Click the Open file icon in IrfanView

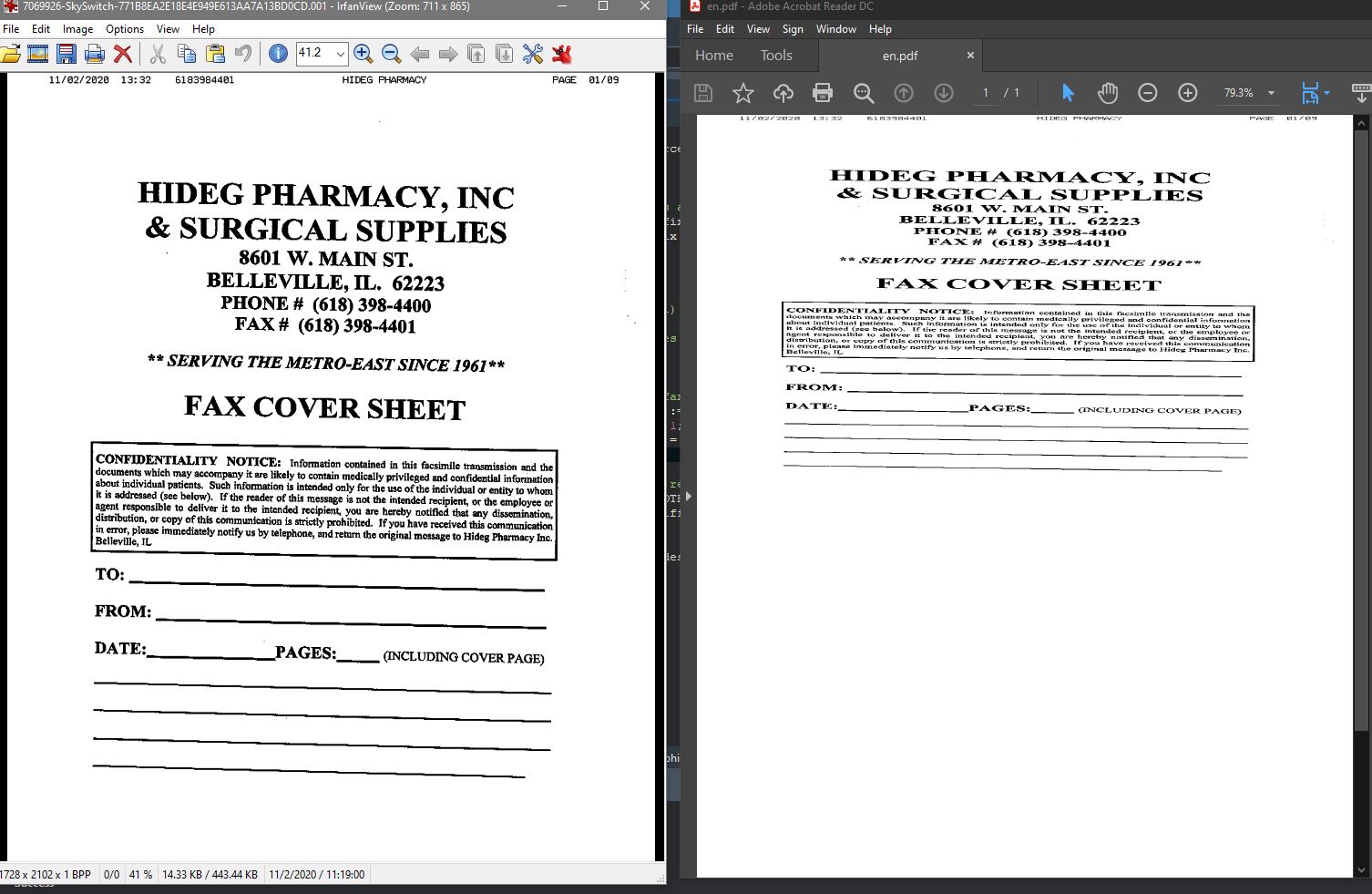[10, 54]
